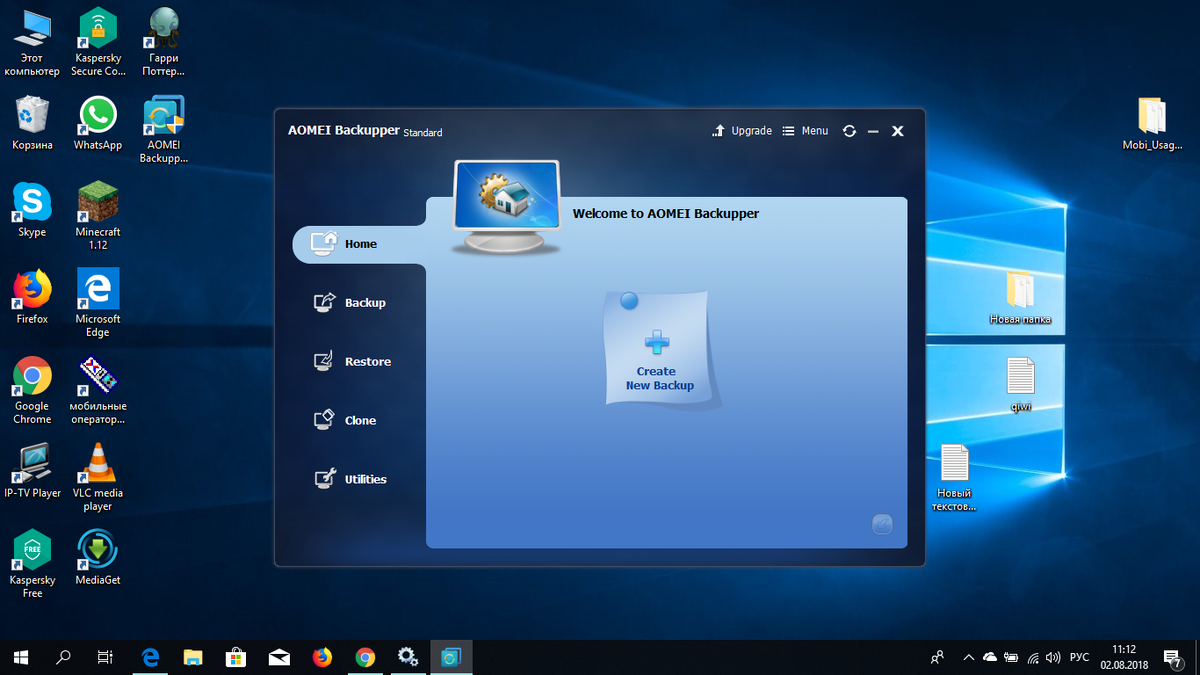This screenshot has width=1200, height=675.
Task: Click the Clone icon in sidebar
Action: click(325, 420)
